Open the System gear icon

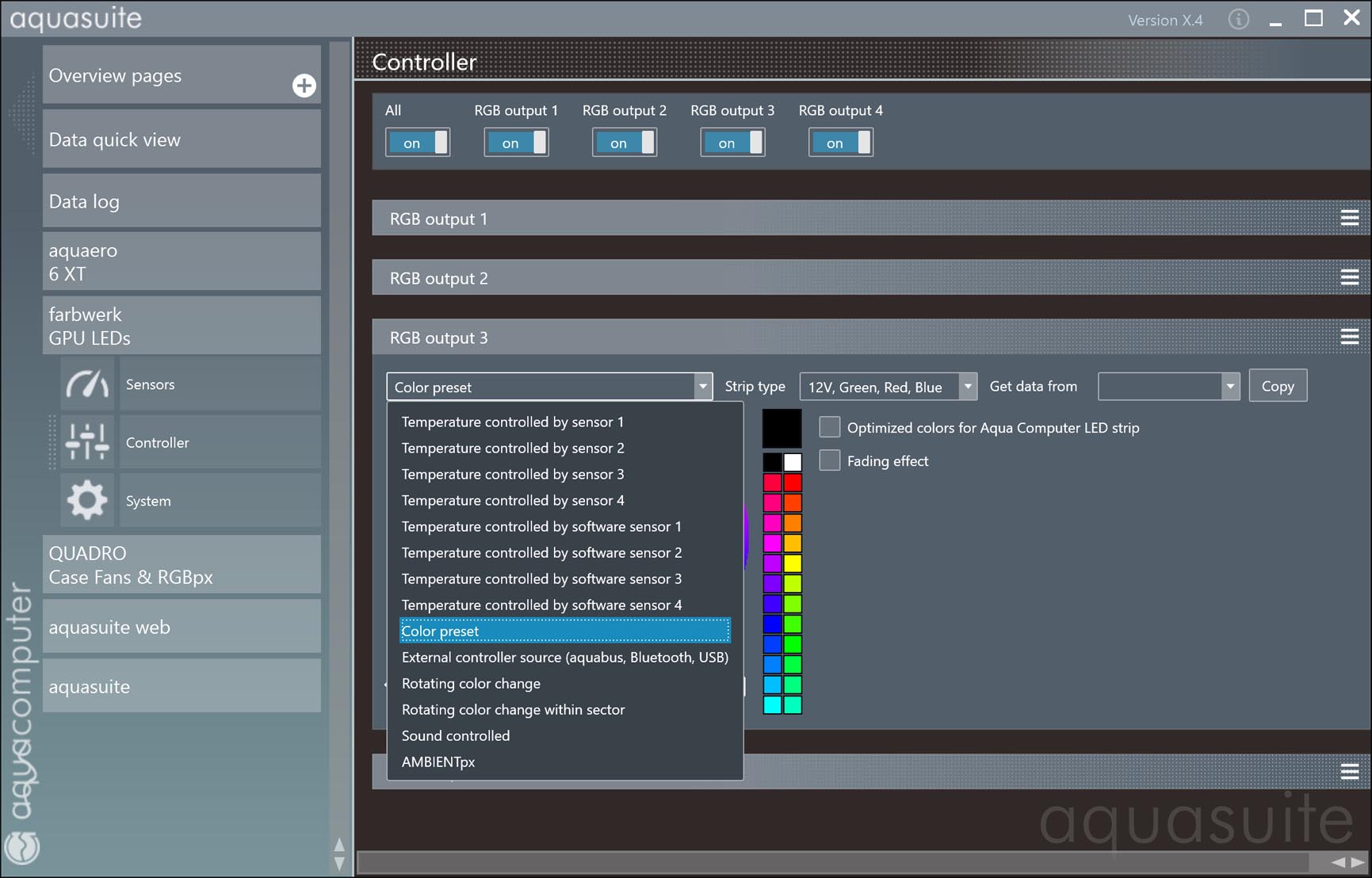(87, 501)
